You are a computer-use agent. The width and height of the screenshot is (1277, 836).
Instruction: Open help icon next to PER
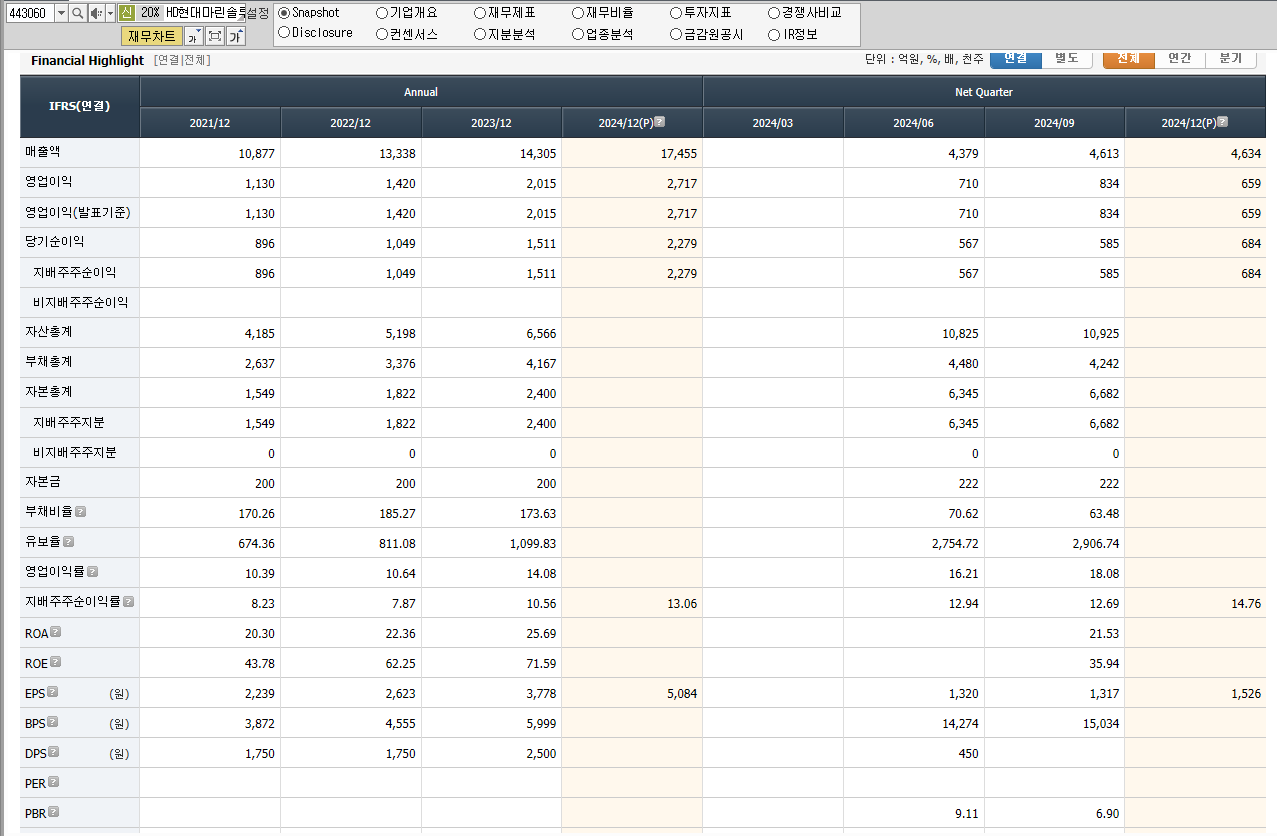54,782
